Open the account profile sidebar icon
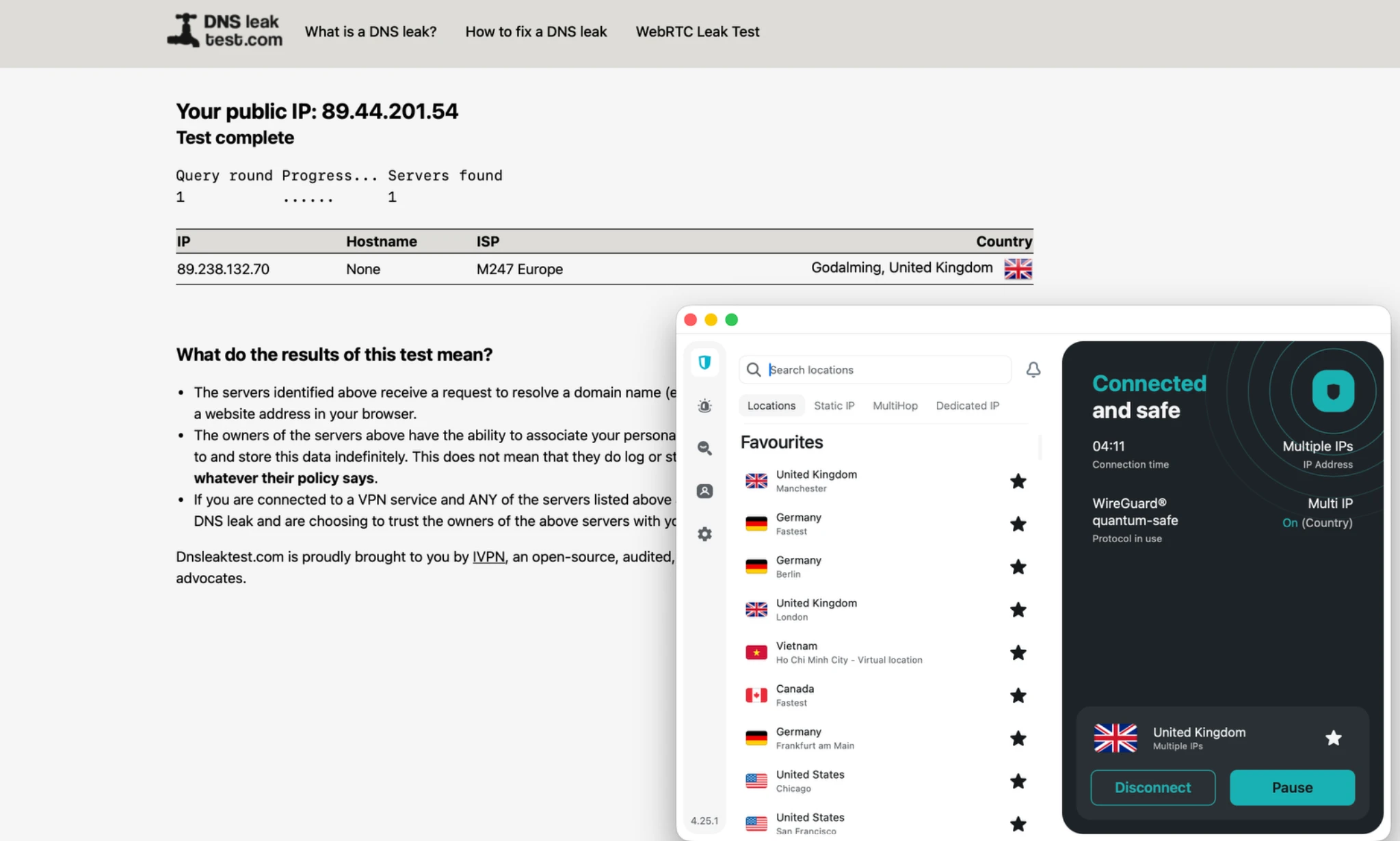This screenshot has width=1400, height=841. point(704,491)
